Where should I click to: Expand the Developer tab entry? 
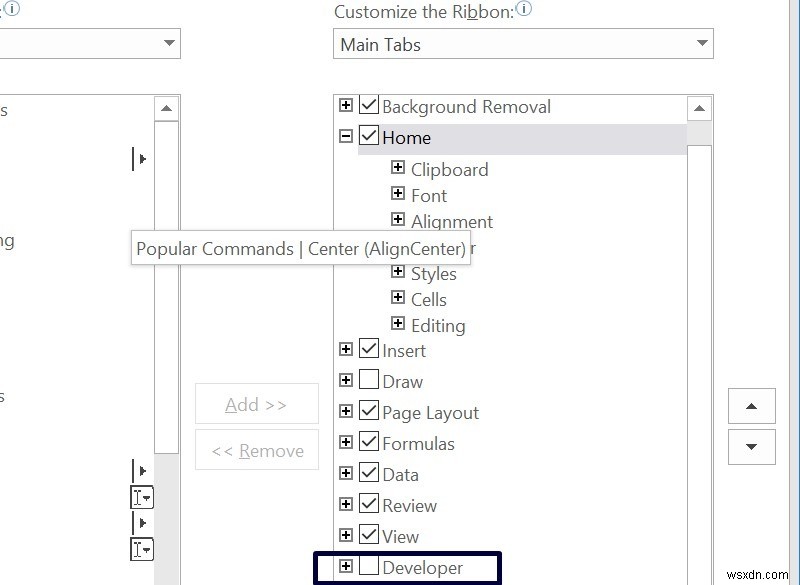[345, 567]
